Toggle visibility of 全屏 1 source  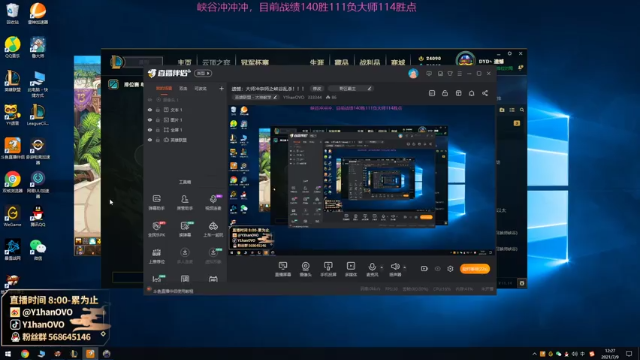(x=150, y=130)
